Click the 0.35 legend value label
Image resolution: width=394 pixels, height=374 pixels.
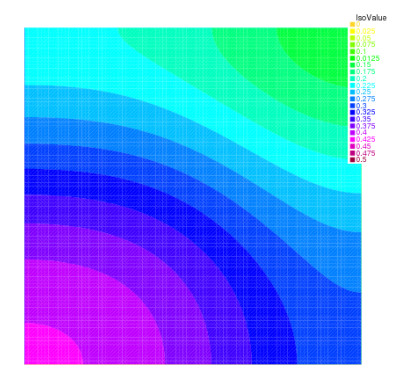[x=363, y=119]
